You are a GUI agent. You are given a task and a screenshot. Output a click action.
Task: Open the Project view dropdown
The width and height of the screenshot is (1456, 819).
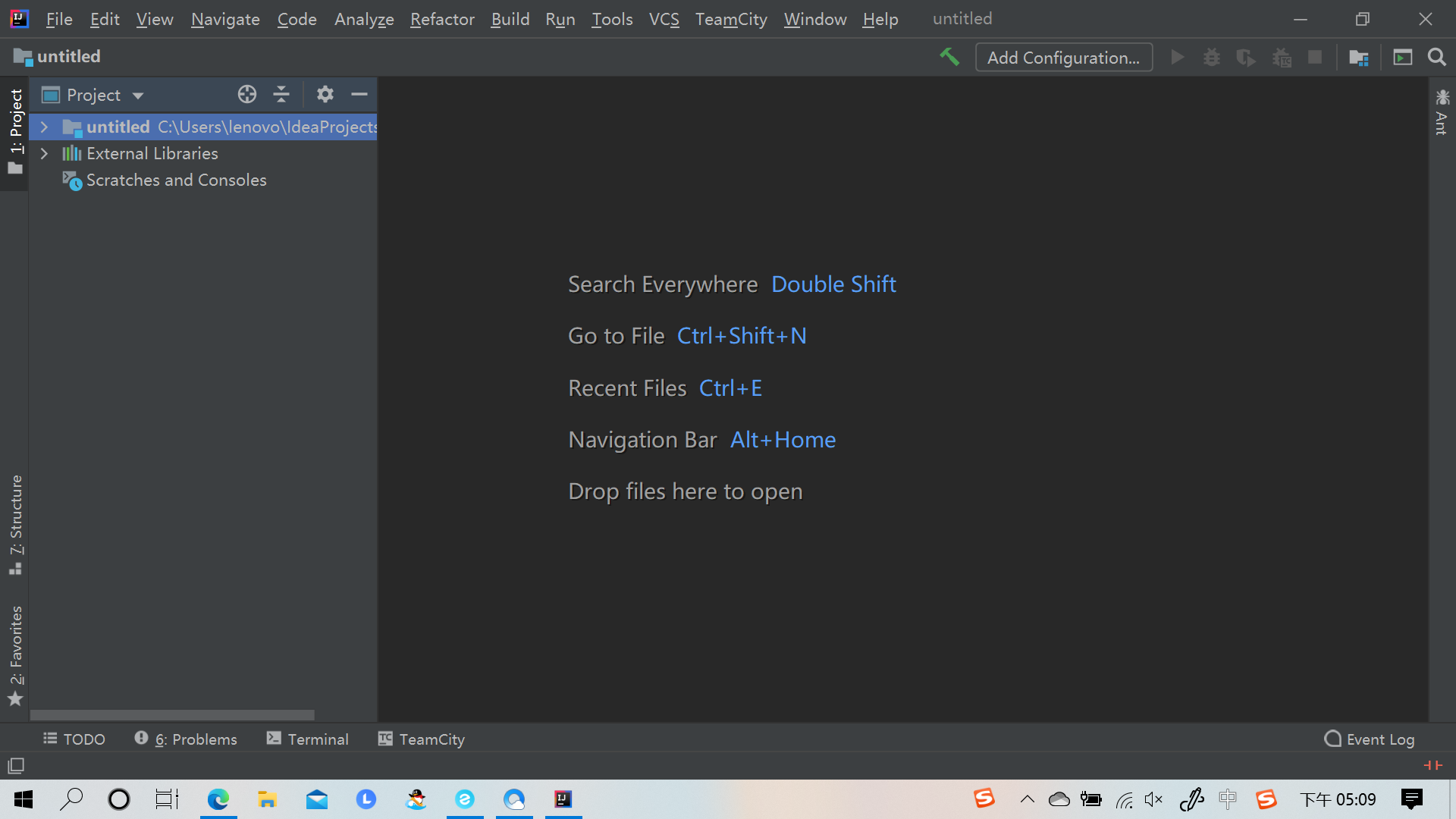[x=102, y=94]
